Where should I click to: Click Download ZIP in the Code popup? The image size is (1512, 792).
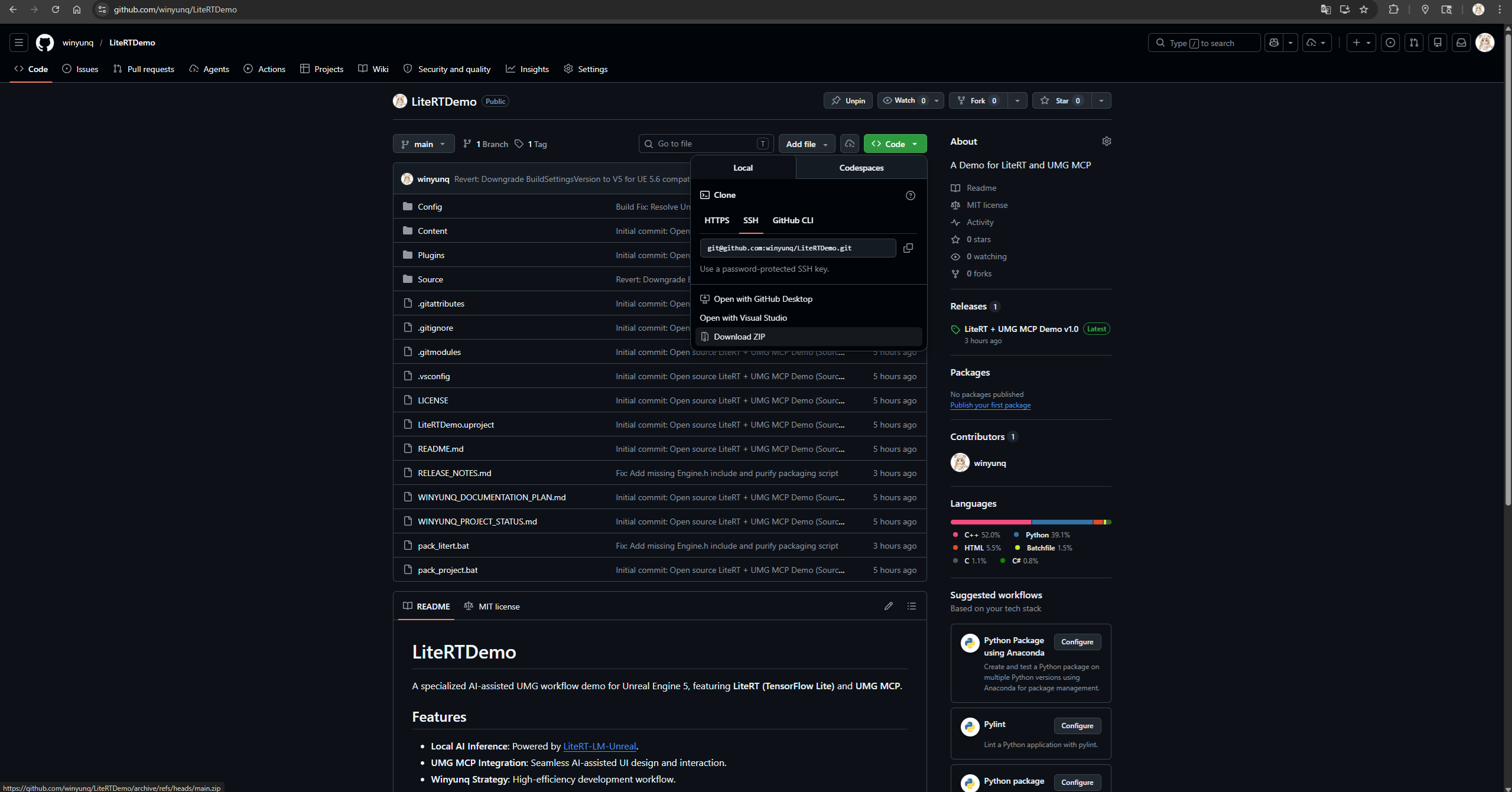[809, 337]
